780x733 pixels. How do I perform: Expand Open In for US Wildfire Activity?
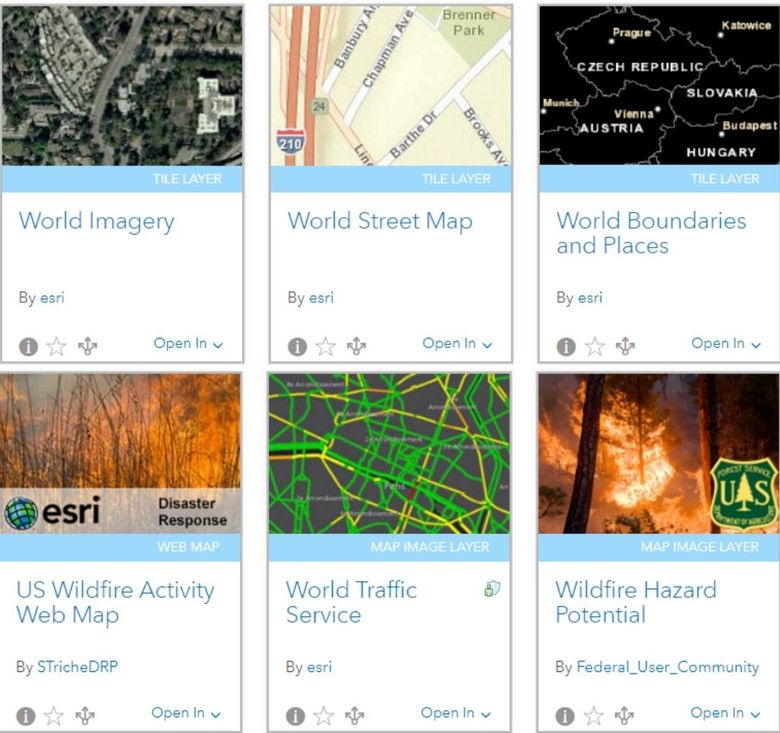click(x=186, y=713)
